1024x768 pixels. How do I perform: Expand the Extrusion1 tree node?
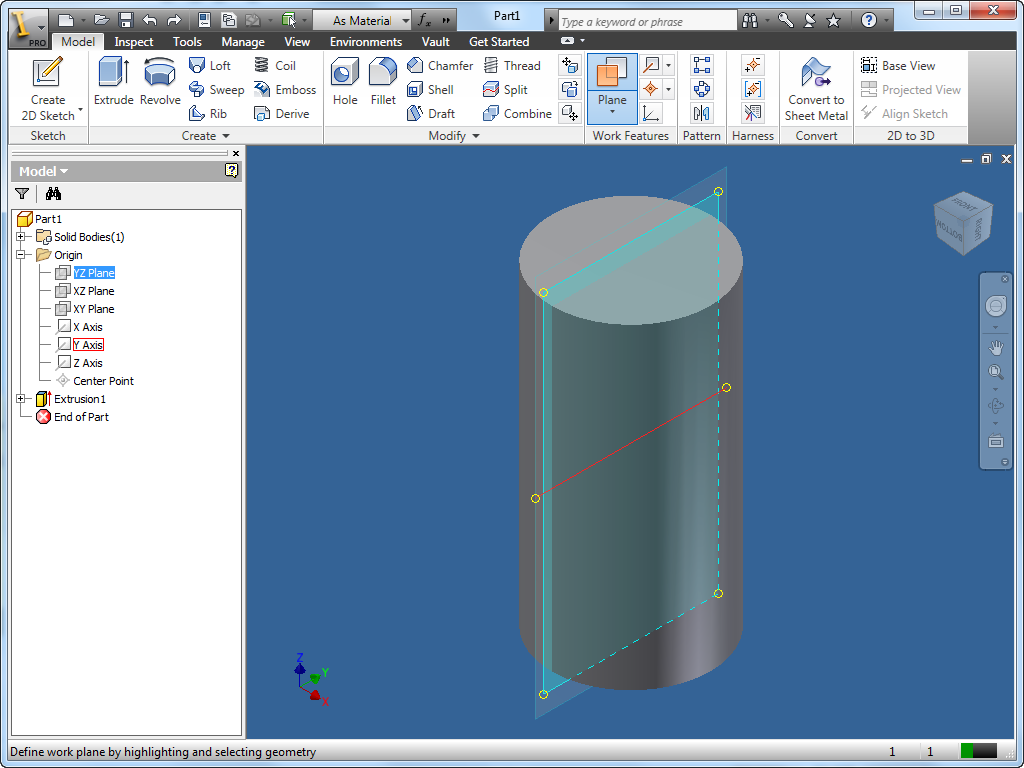click(x=21, y=398)
